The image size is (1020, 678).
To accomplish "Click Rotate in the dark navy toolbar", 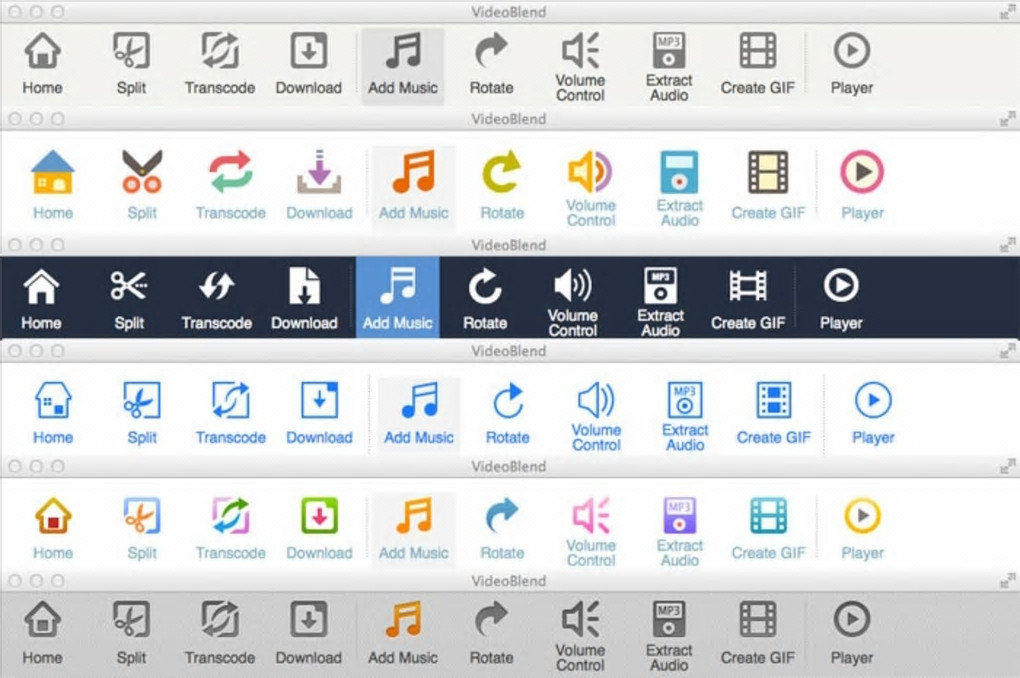I will (485, 298).
